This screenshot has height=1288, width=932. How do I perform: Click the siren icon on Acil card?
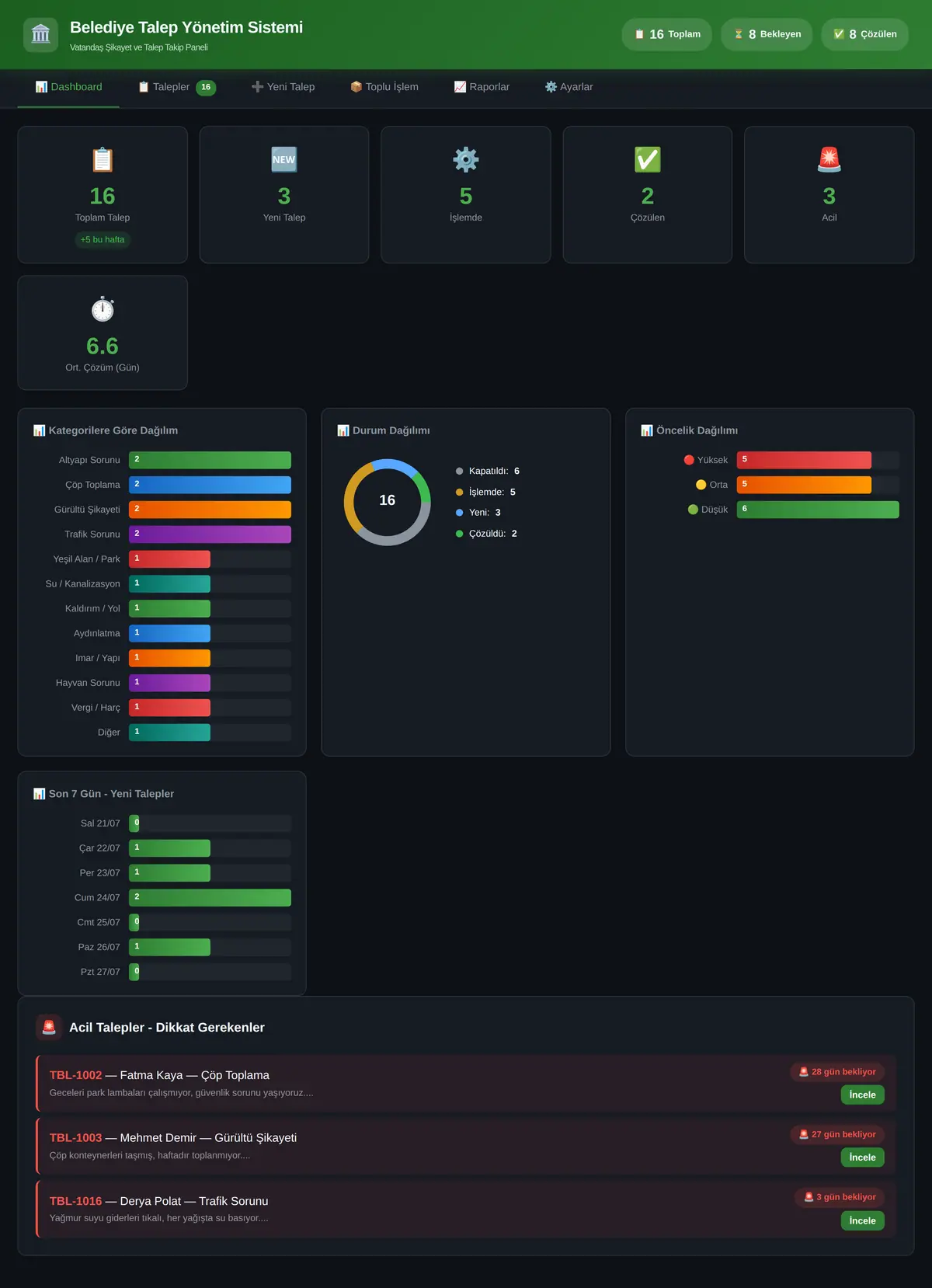pyautogui.click(x=829, y=160)
